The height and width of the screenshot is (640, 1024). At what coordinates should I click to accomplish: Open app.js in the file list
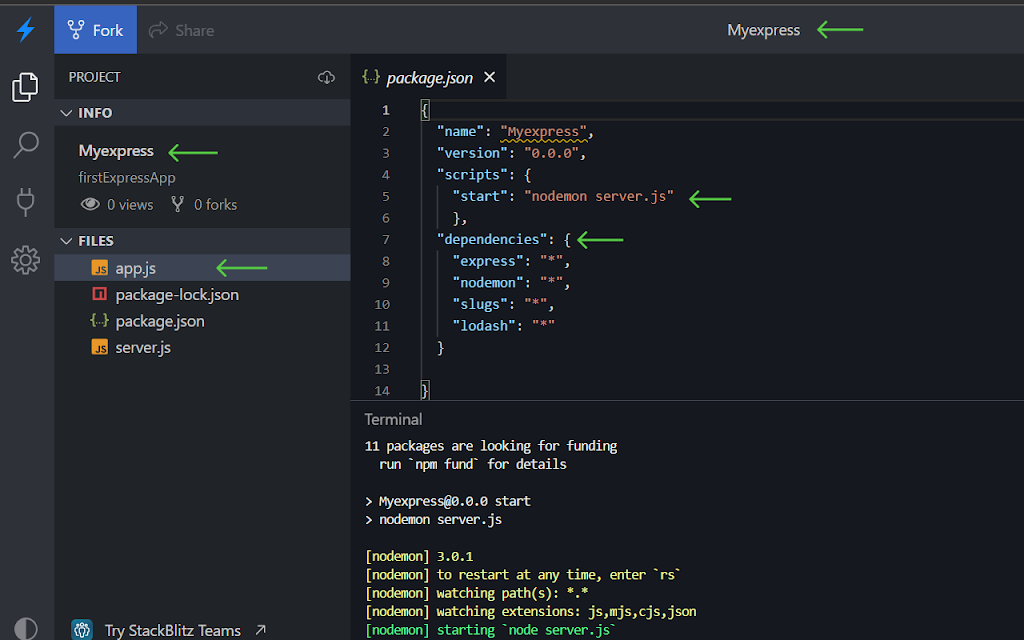202,268
